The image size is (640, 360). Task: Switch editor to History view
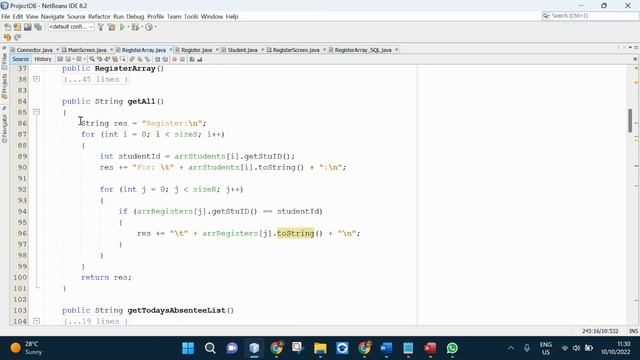coord(43,59)
